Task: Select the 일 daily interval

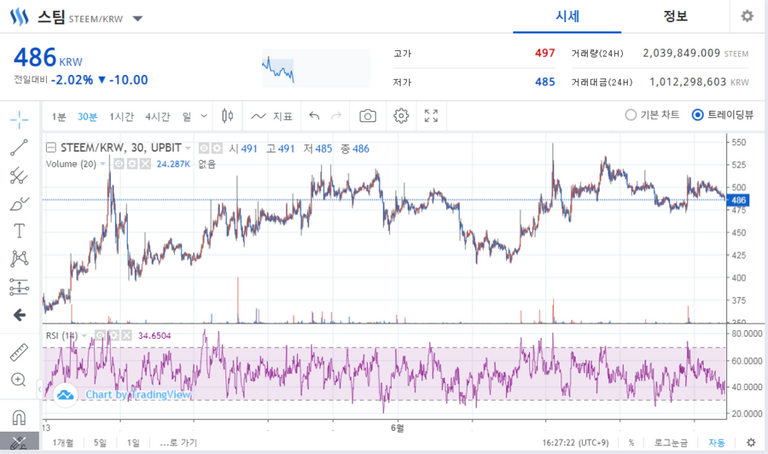Action: click(x=187, y=117)
